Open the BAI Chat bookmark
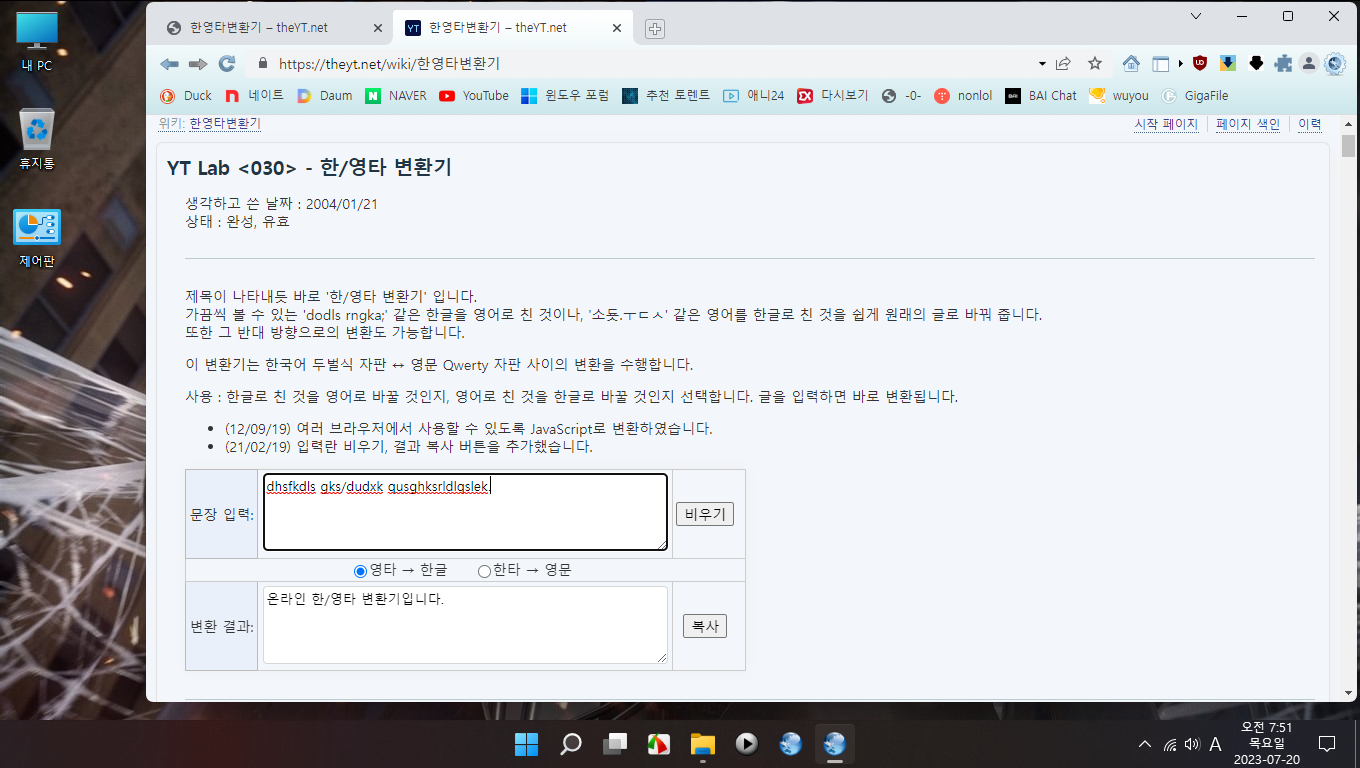This screenshot has width=1360, height=768. point(1041,96)
